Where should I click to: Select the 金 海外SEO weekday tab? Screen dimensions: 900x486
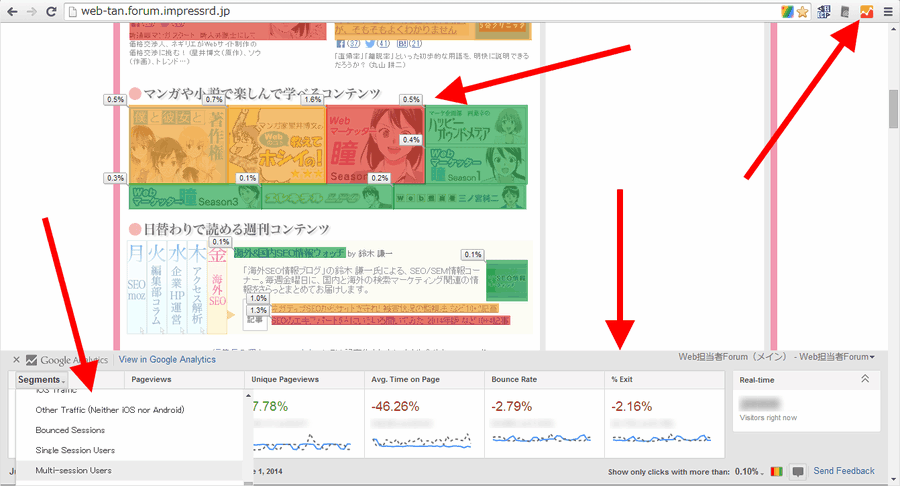217,287
